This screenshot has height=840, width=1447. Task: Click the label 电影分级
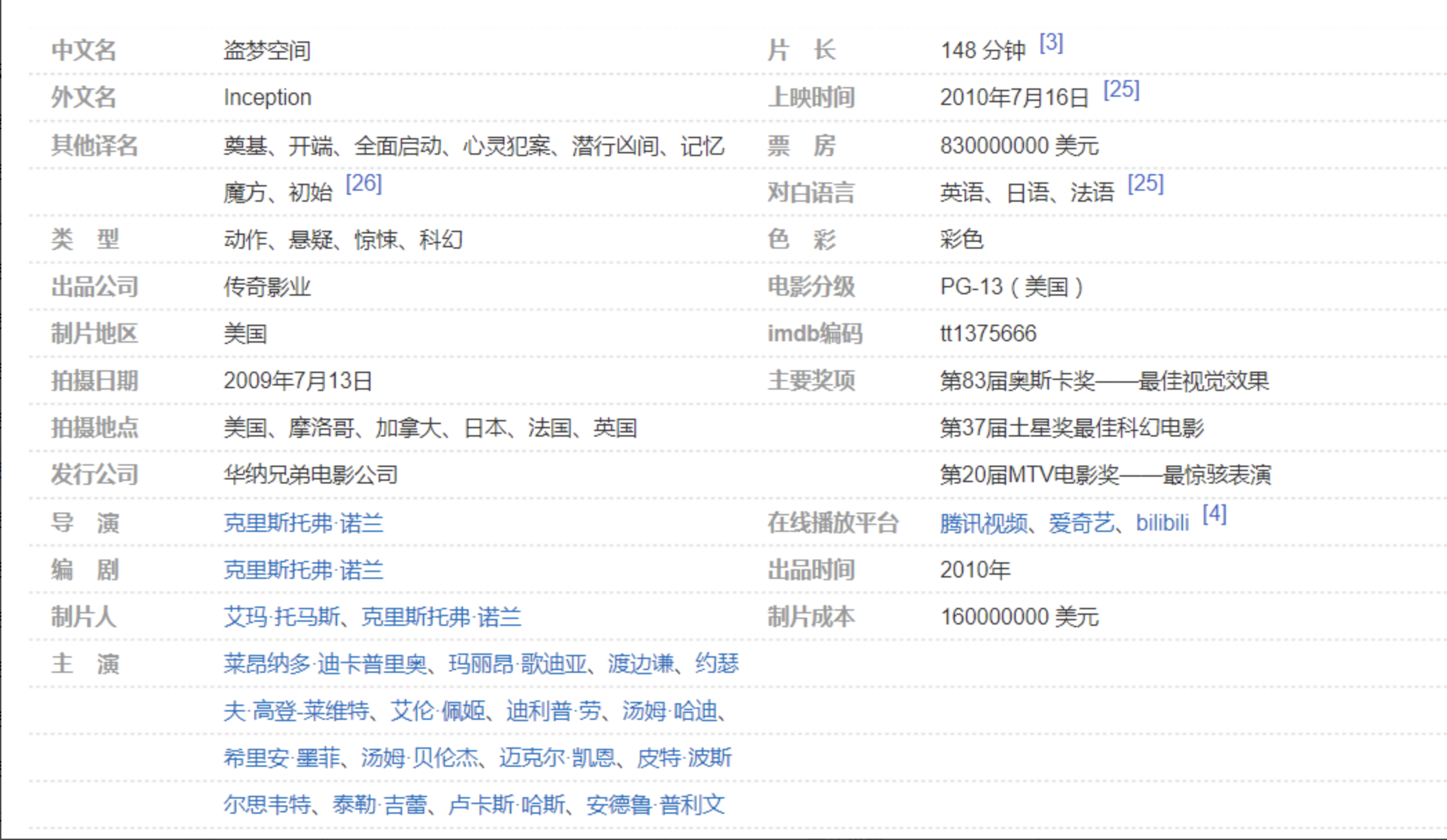tap(811, 287)
